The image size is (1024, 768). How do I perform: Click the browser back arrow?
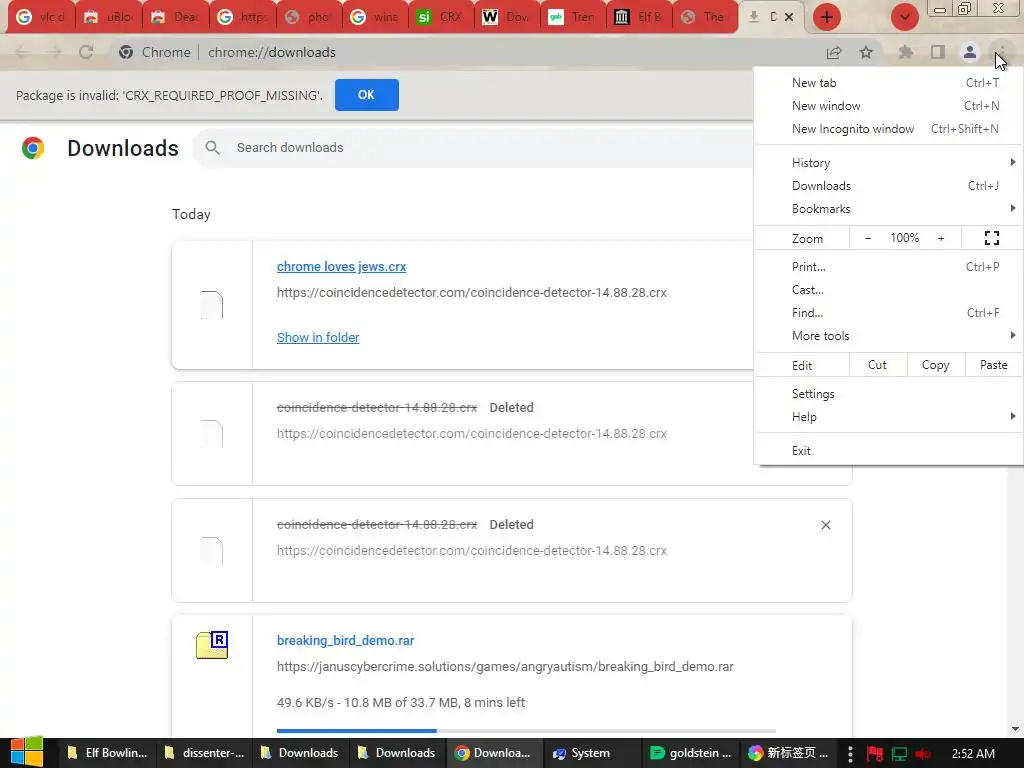pyautogui.click(x=22, y=52)
